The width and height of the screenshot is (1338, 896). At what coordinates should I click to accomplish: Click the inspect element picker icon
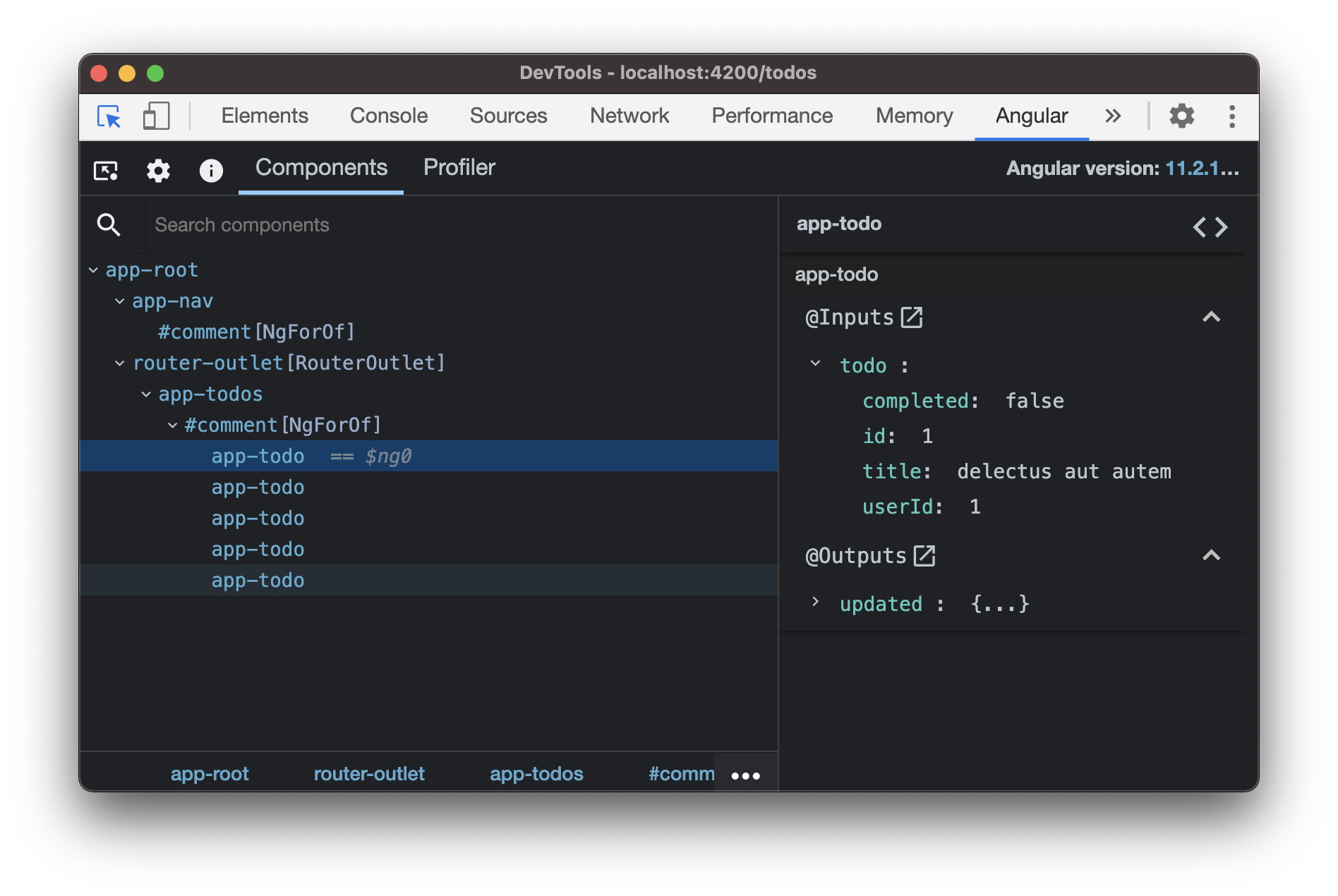point(109,116)
